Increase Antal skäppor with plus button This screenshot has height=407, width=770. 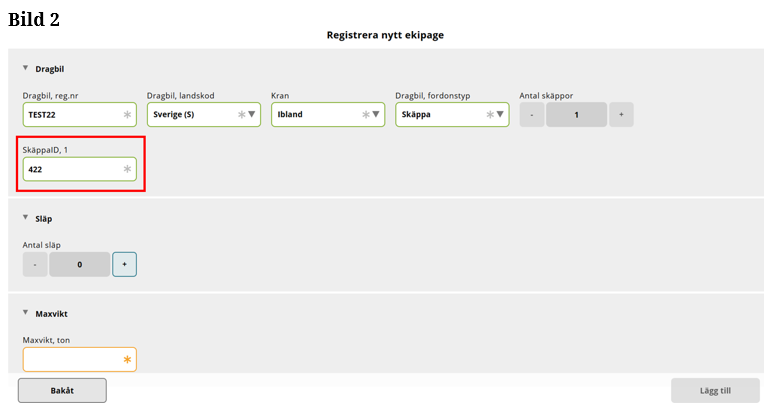(x=621, y=115)
